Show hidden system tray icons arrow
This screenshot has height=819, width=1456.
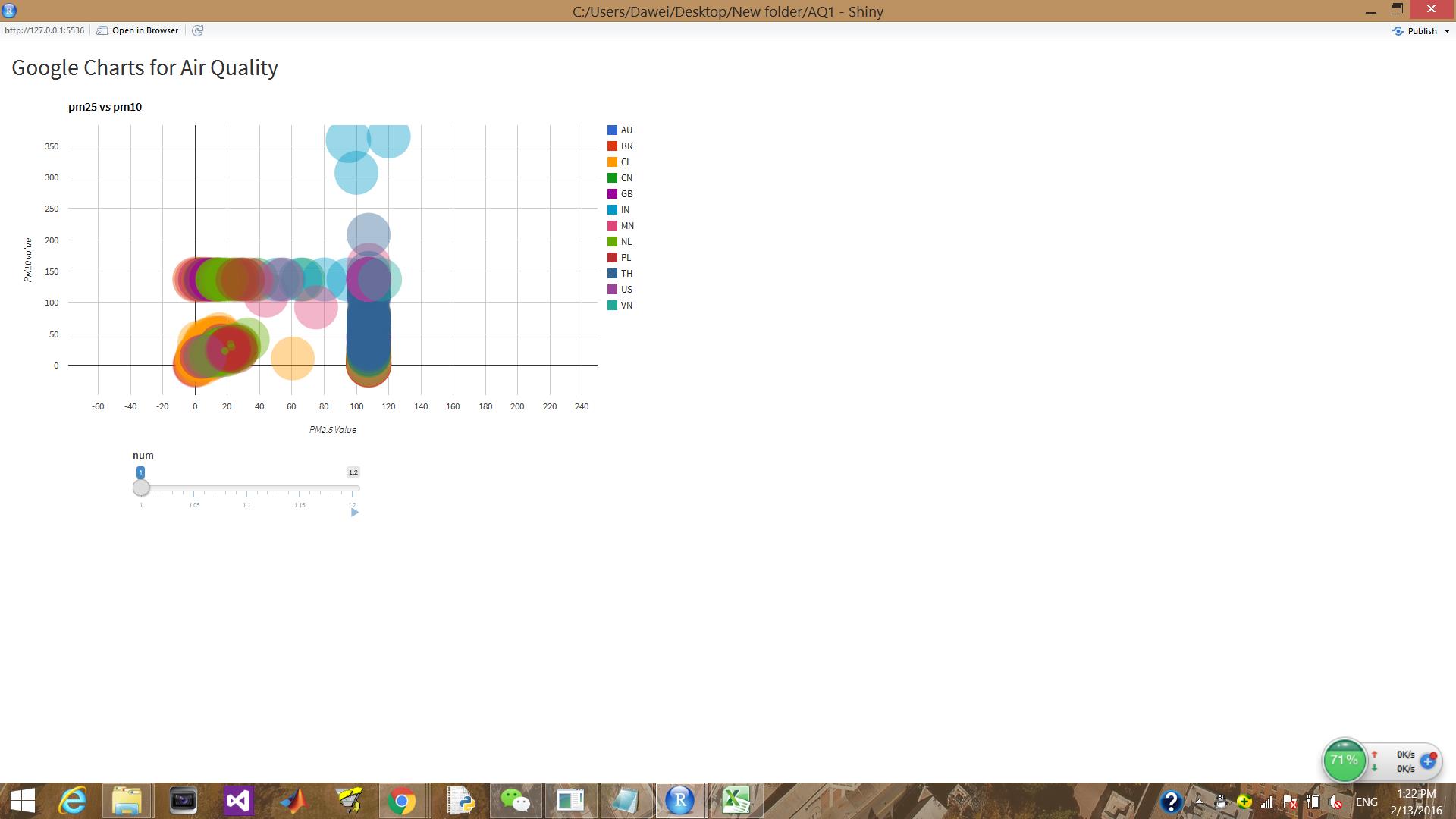point(1199,802)
